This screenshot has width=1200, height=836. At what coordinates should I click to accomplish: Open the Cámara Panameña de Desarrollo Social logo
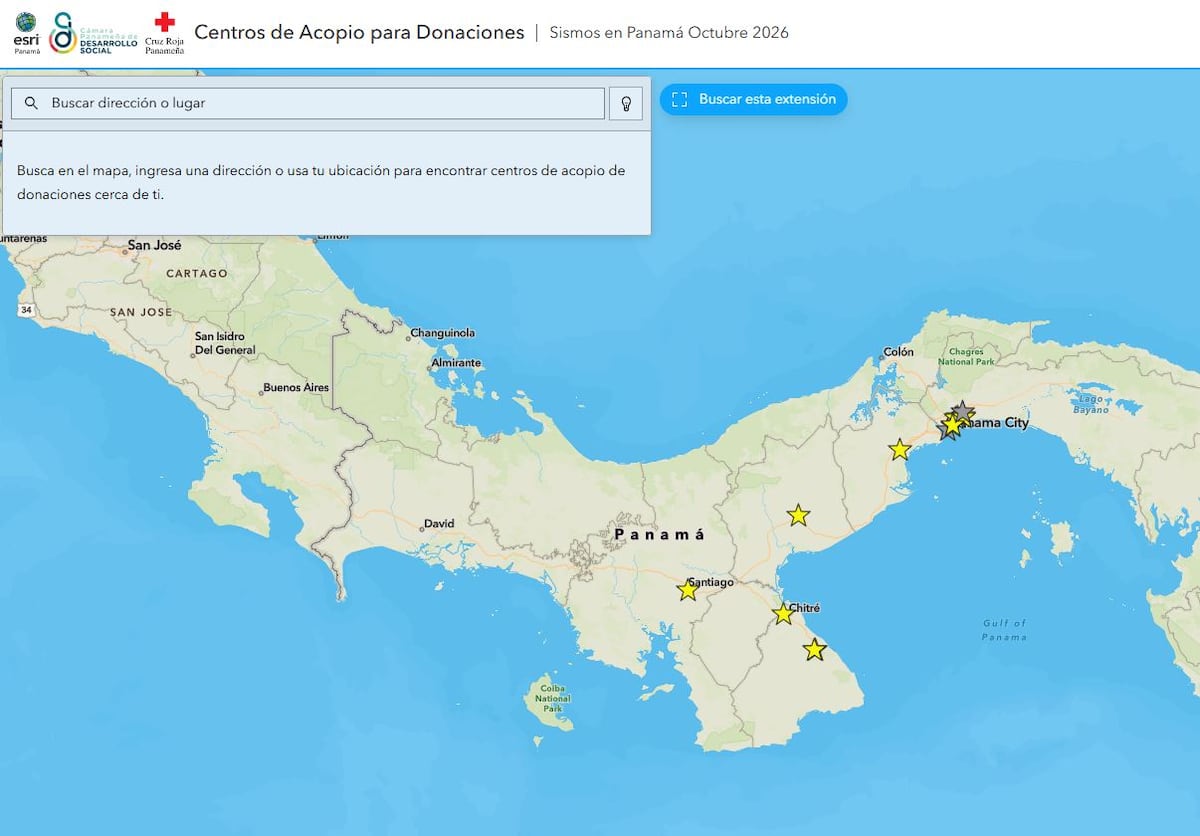point(93,33)
